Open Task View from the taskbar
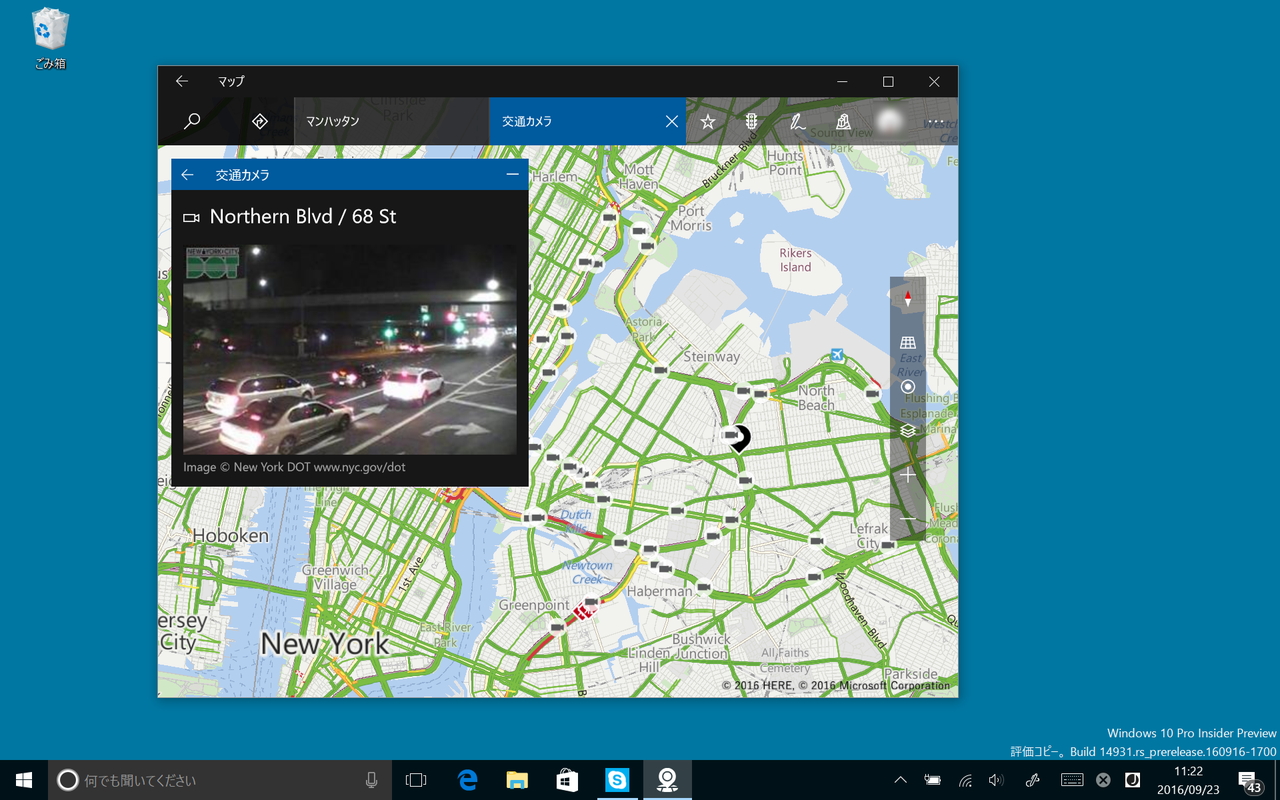The height and width of the screenshot is (800, 1280). pyautogui.click(x=416, y=780)
